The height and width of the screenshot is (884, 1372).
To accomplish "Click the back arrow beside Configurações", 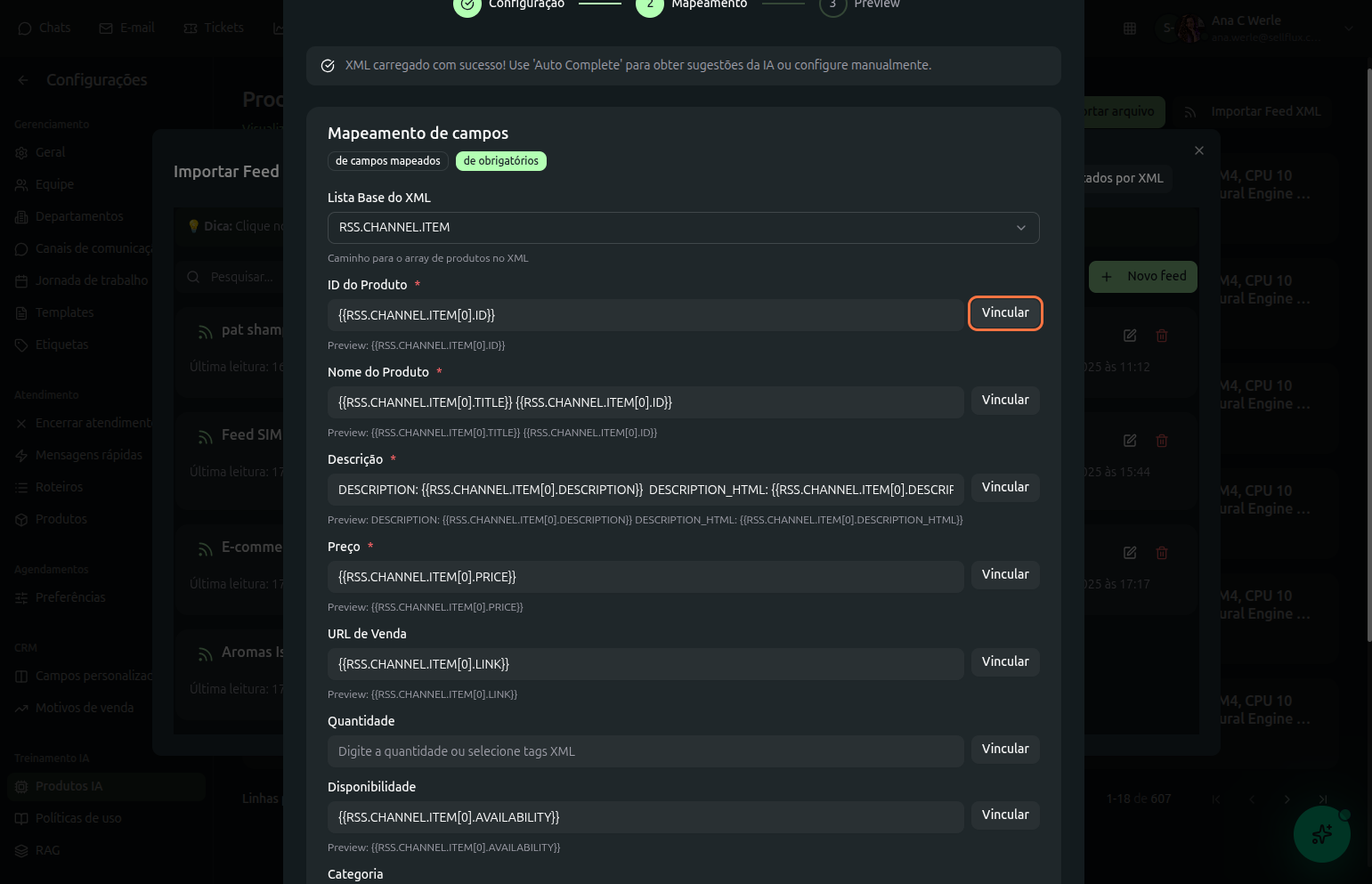I will click(x=23, y=80).
